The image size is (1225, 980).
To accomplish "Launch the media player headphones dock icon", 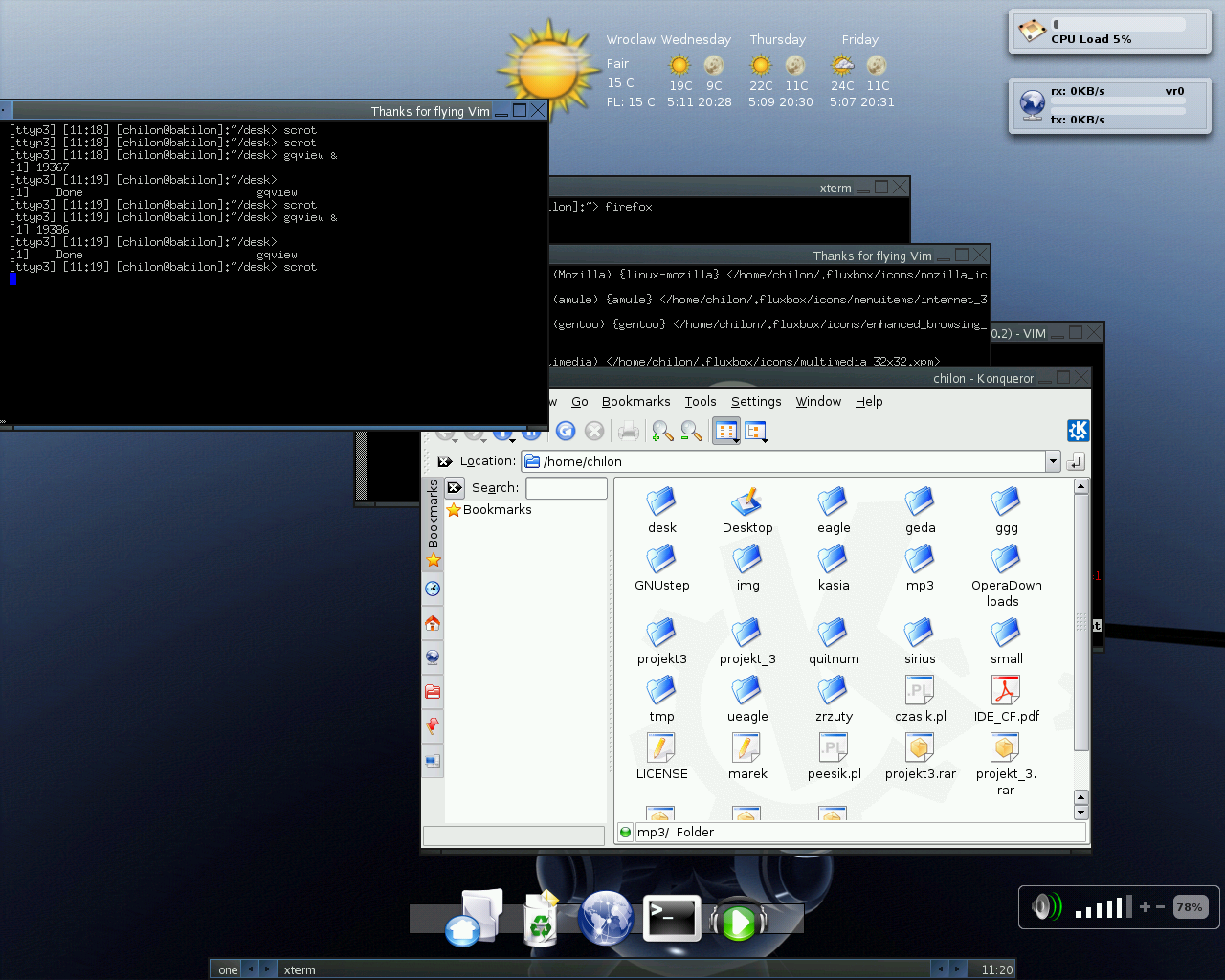I will pos(738,922).
